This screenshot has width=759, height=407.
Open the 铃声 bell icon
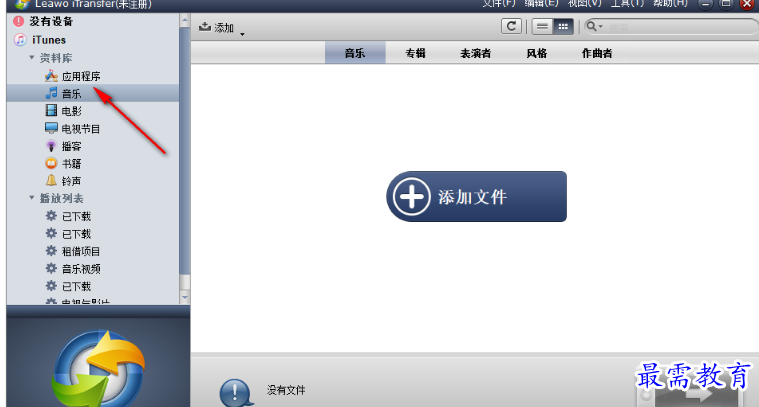click(x=51, y=181)
